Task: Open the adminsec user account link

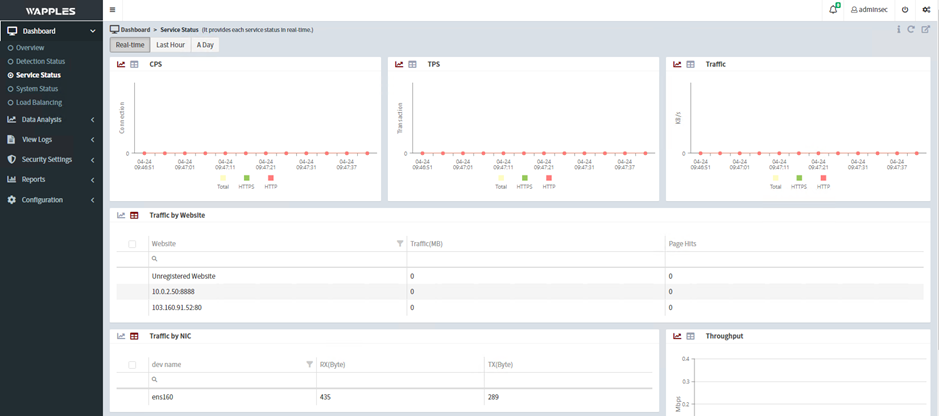Action: (x=869, y=10)
